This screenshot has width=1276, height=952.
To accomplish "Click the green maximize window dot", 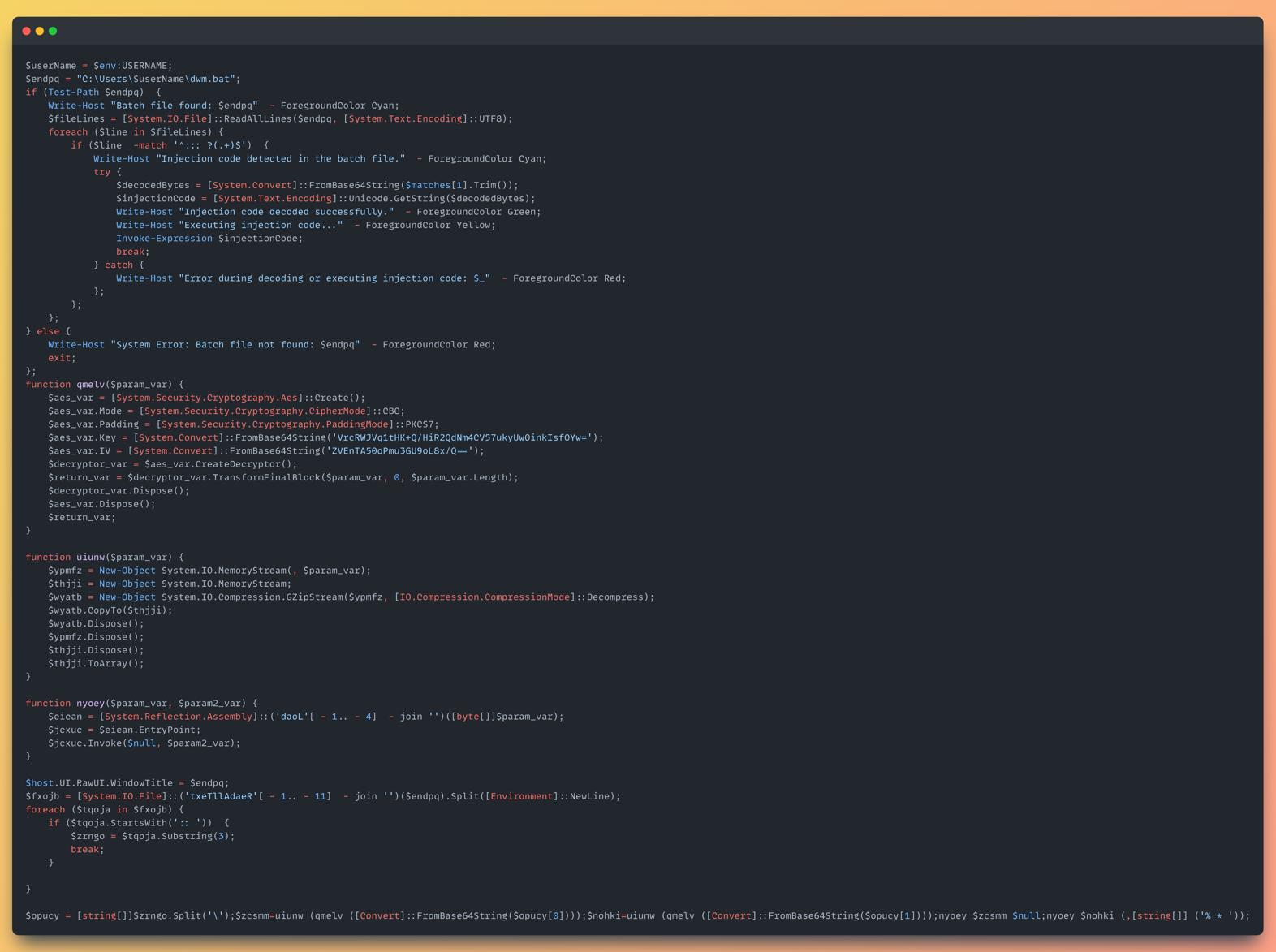I will [53, 31].
